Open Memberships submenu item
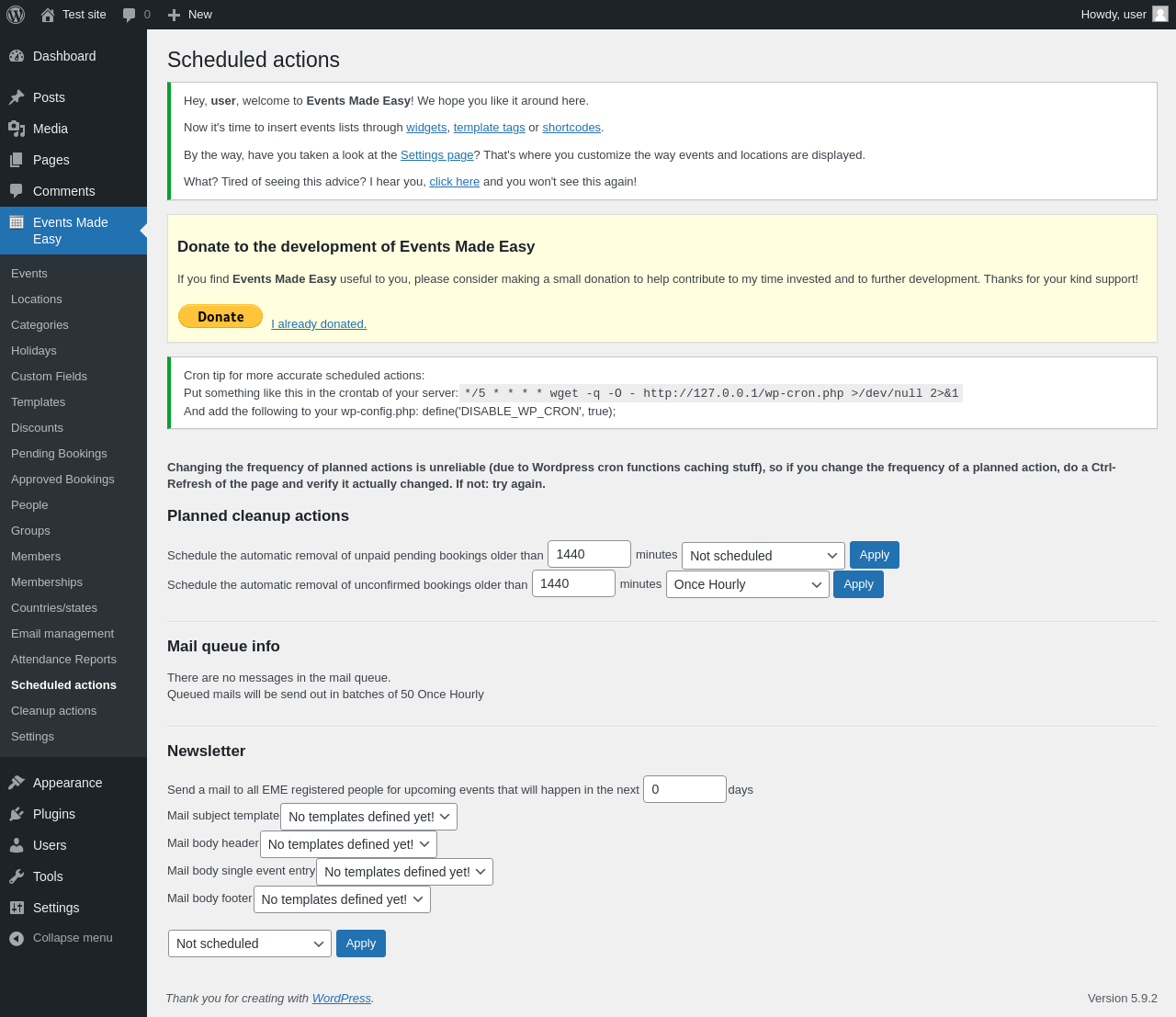 [47, 582]
